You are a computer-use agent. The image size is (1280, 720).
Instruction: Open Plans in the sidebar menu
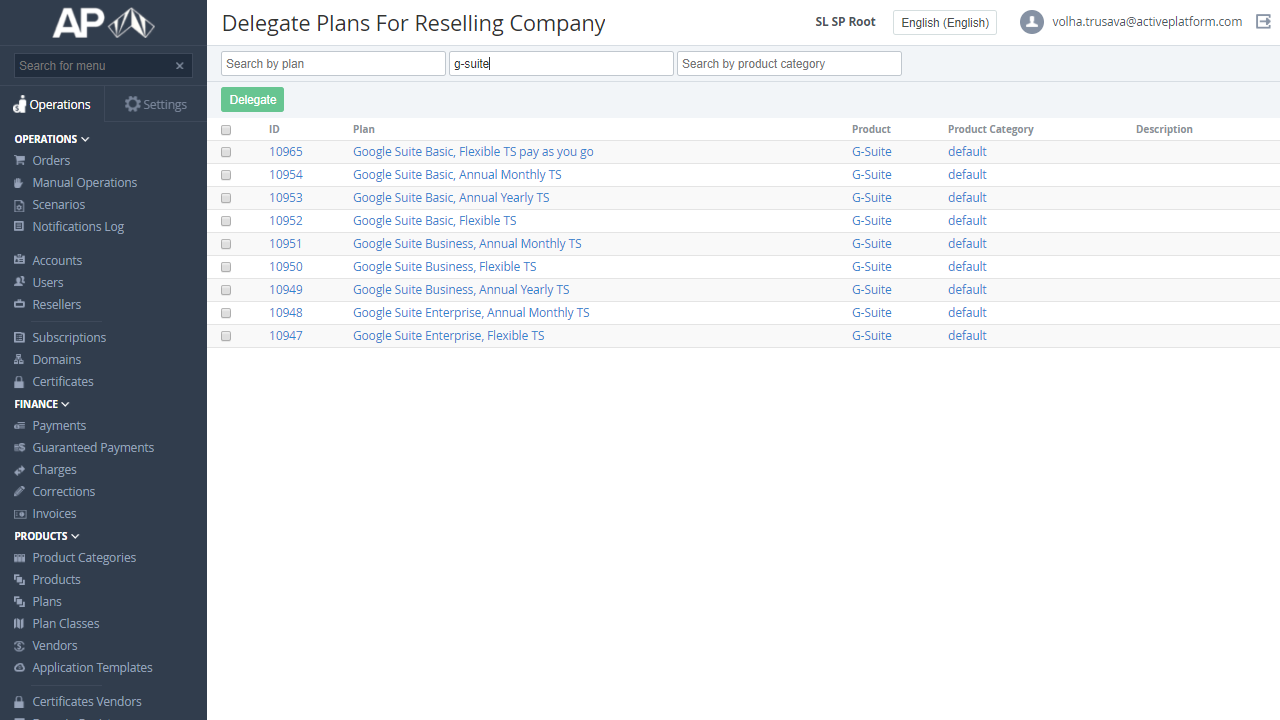(x=47, y=601)
